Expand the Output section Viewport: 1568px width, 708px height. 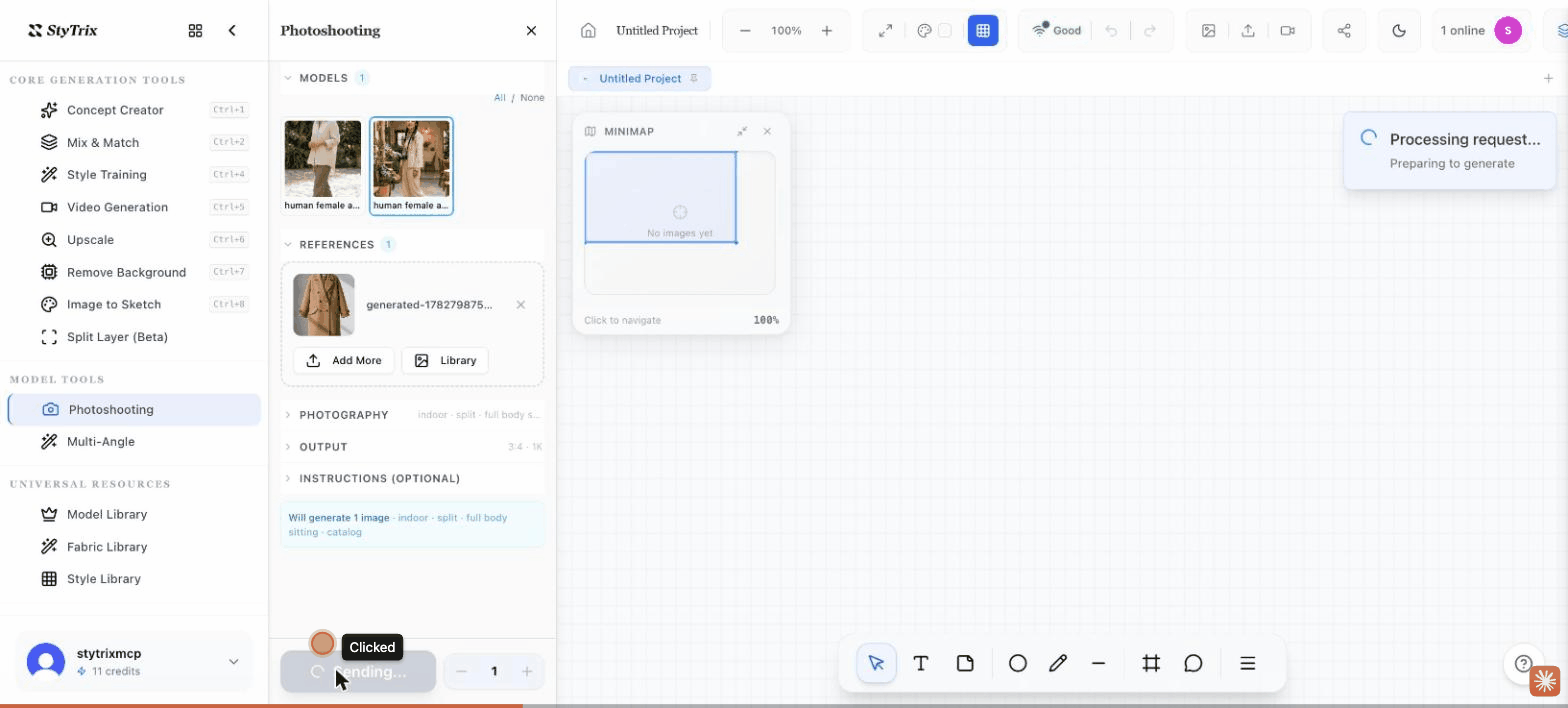tap(413, 447)
